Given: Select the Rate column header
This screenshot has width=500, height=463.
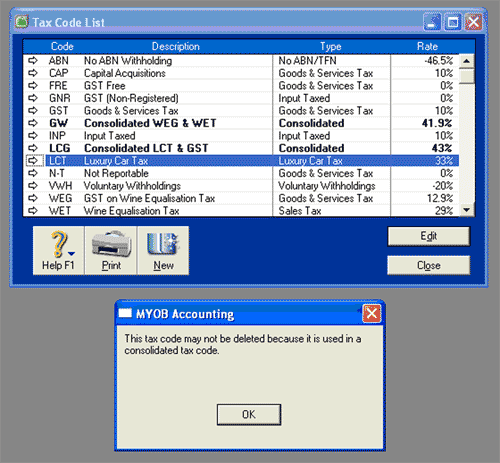Looking at the screenshot, I should point(427,46).
